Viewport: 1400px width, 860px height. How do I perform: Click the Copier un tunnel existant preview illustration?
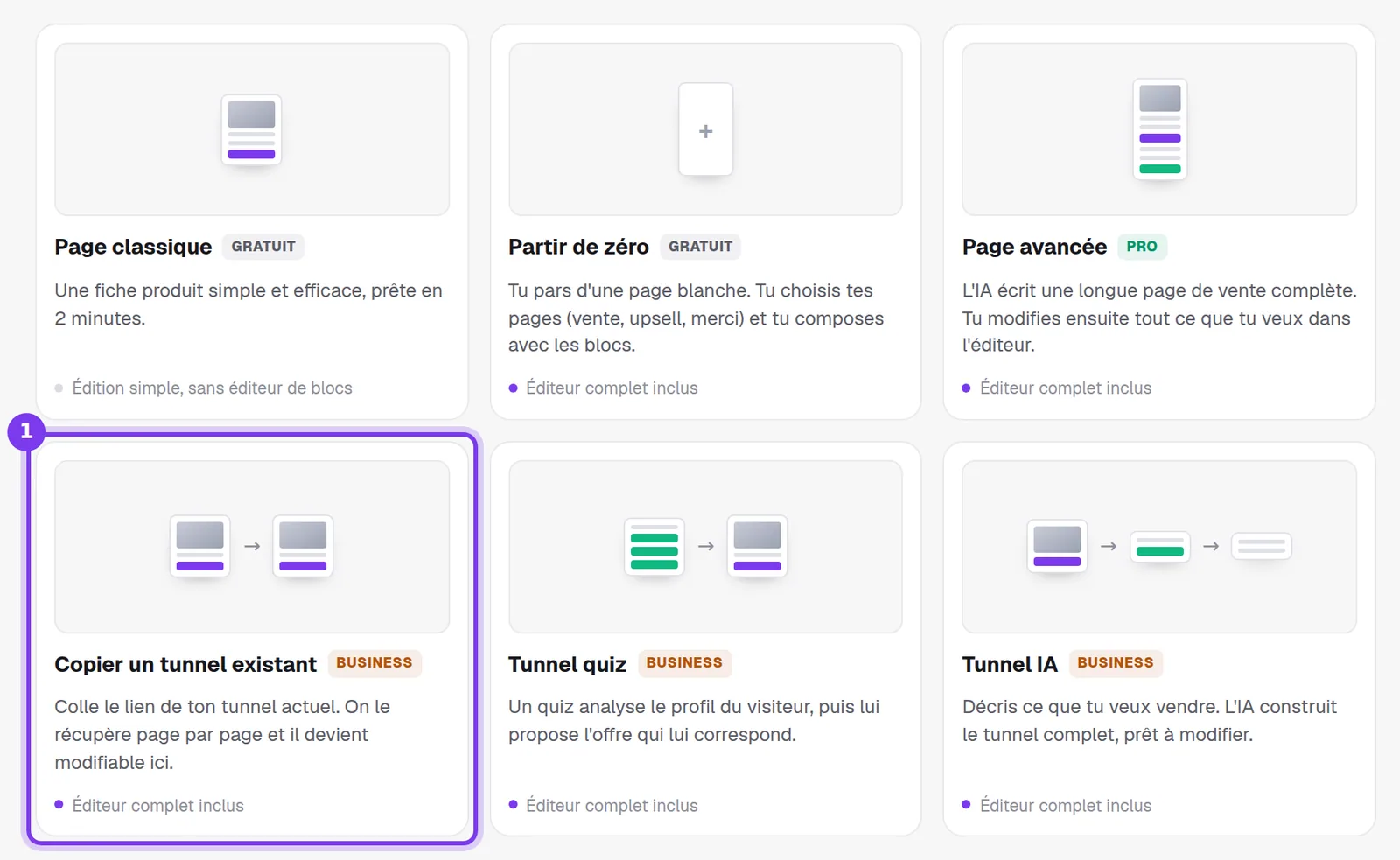(x=252, y=547)
